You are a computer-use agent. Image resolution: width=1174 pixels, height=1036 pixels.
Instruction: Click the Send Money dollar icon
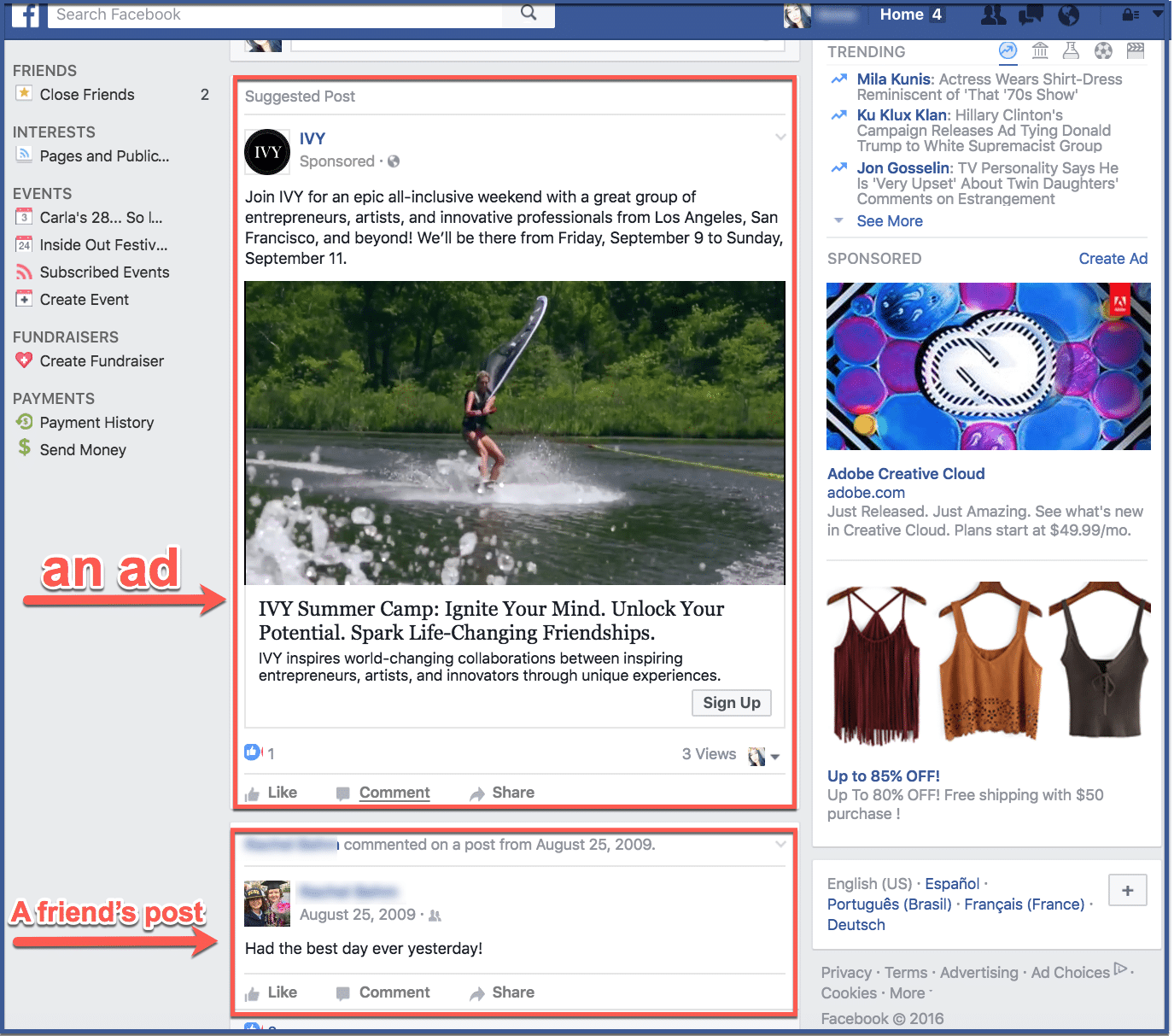pyautogui.click(x=24, y=448)
